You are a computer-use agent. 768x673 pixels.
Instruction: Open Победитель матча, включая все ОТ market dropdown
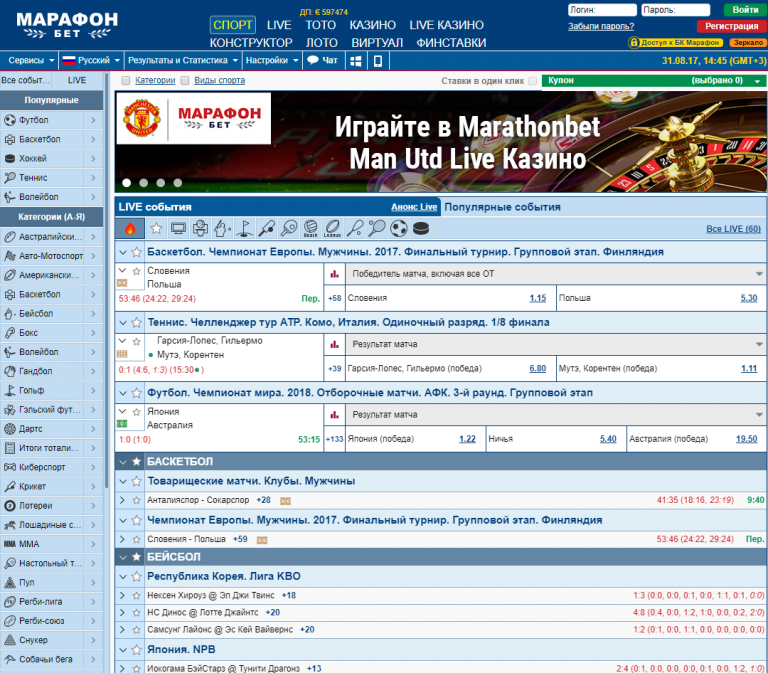click(x=555, y=274)
